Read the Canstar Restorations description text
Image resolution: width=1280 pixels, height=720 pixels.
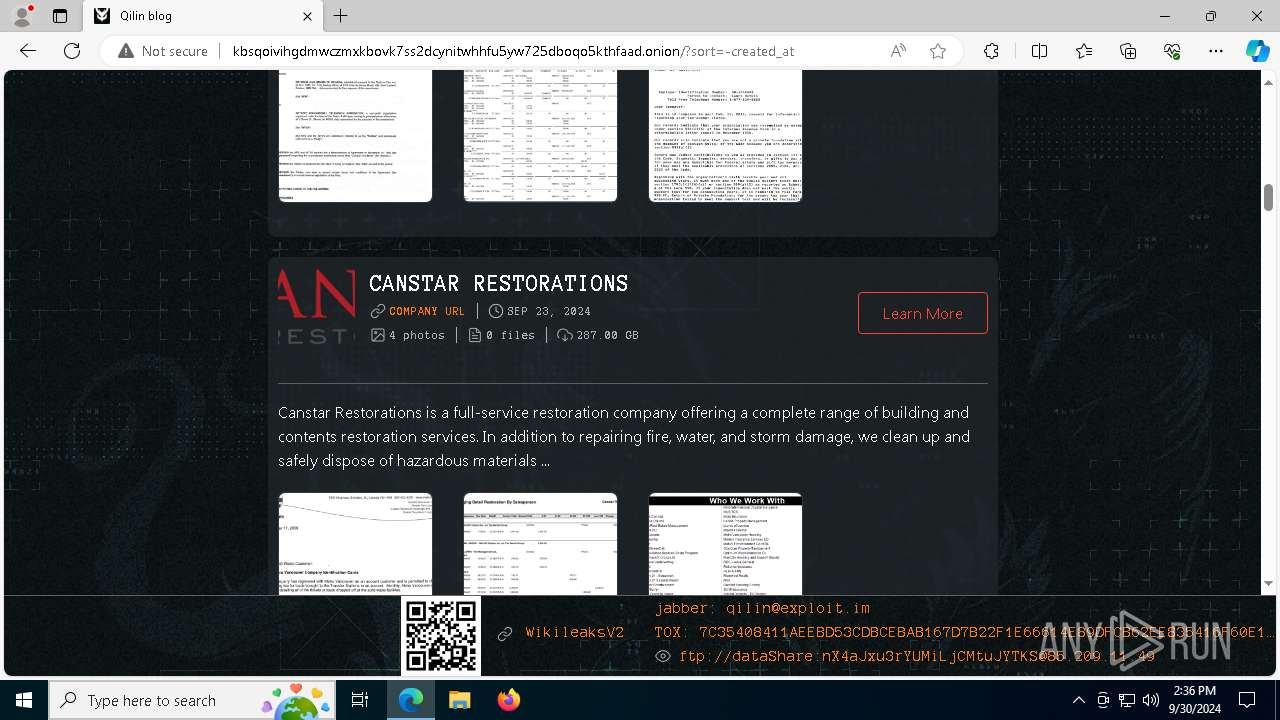[x=624, y=436]
